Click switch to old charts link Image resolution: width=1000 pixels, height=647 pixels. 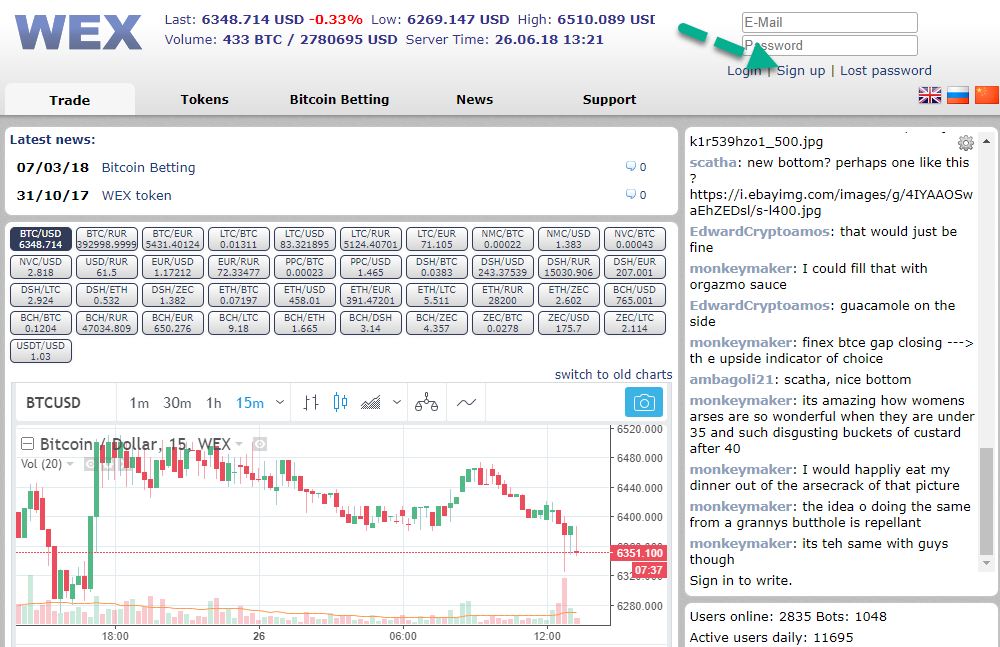pos(614,375)
